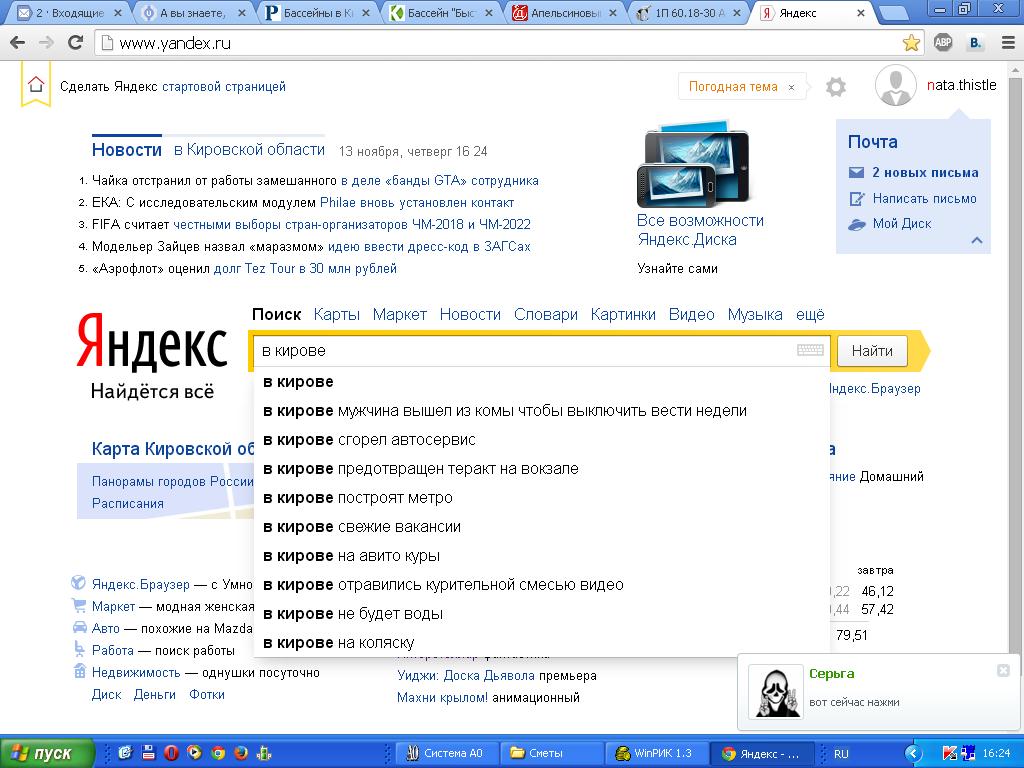Image resolution: width=1024 pixels, height=768 pixels.
Task: Click the Yandex.Browser globe icon
Action: [x=78, y=583]
